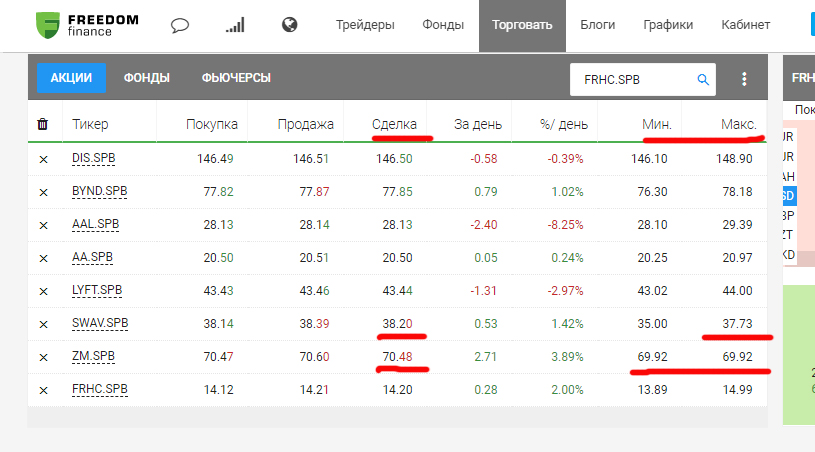Open the three-dot options menu
Image resolution: width=815 pixels, height=452 pixels.
[744, 79]
